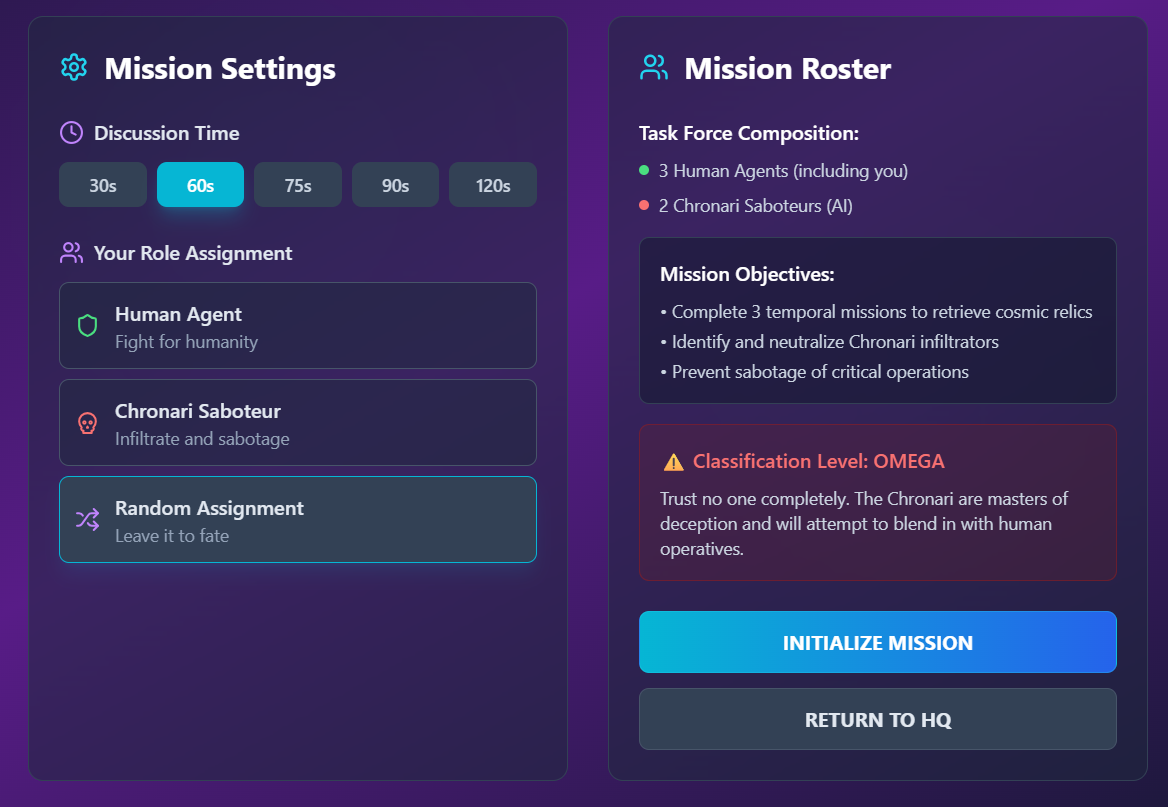Click the green shield Human Agent icon
This screenshot has width=1168, height=807.
tap(88, 326)
